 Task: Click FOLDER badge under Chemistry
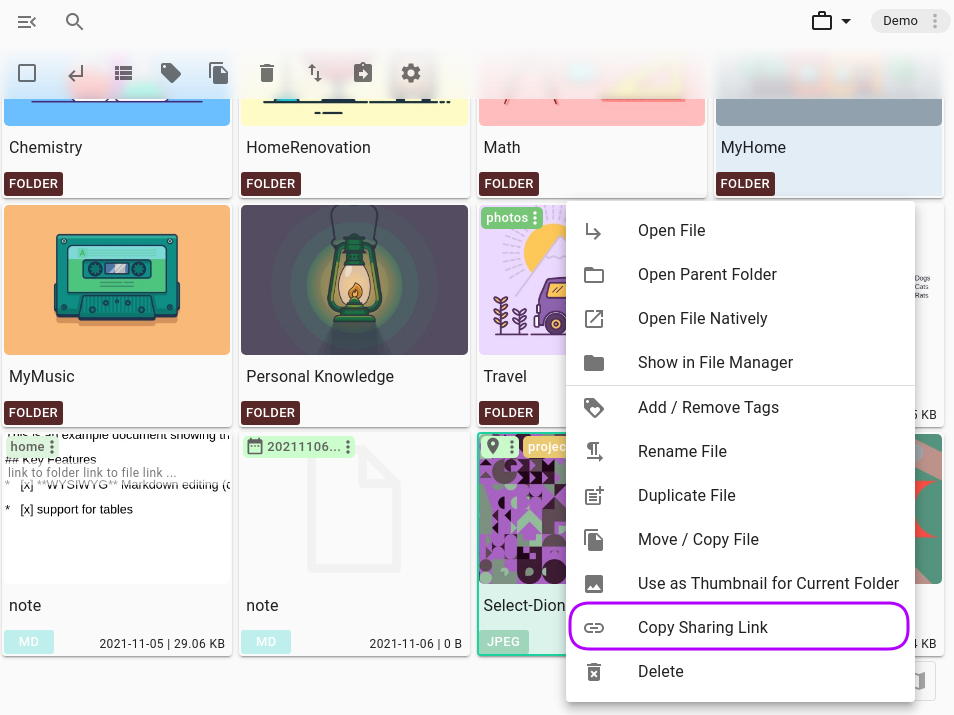[33, 184]
